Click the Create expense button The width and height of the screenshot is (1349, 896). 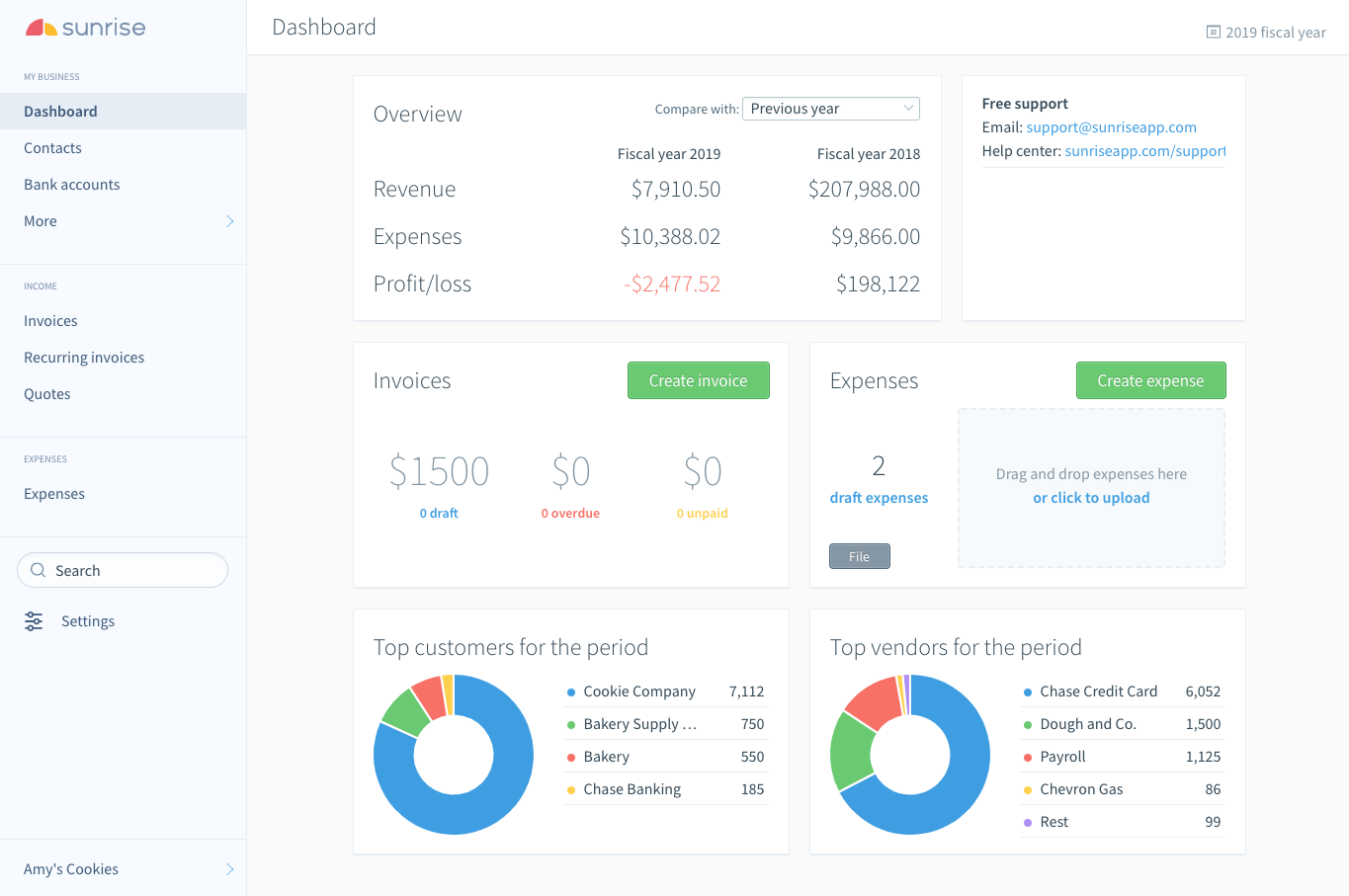[1151, 380]
